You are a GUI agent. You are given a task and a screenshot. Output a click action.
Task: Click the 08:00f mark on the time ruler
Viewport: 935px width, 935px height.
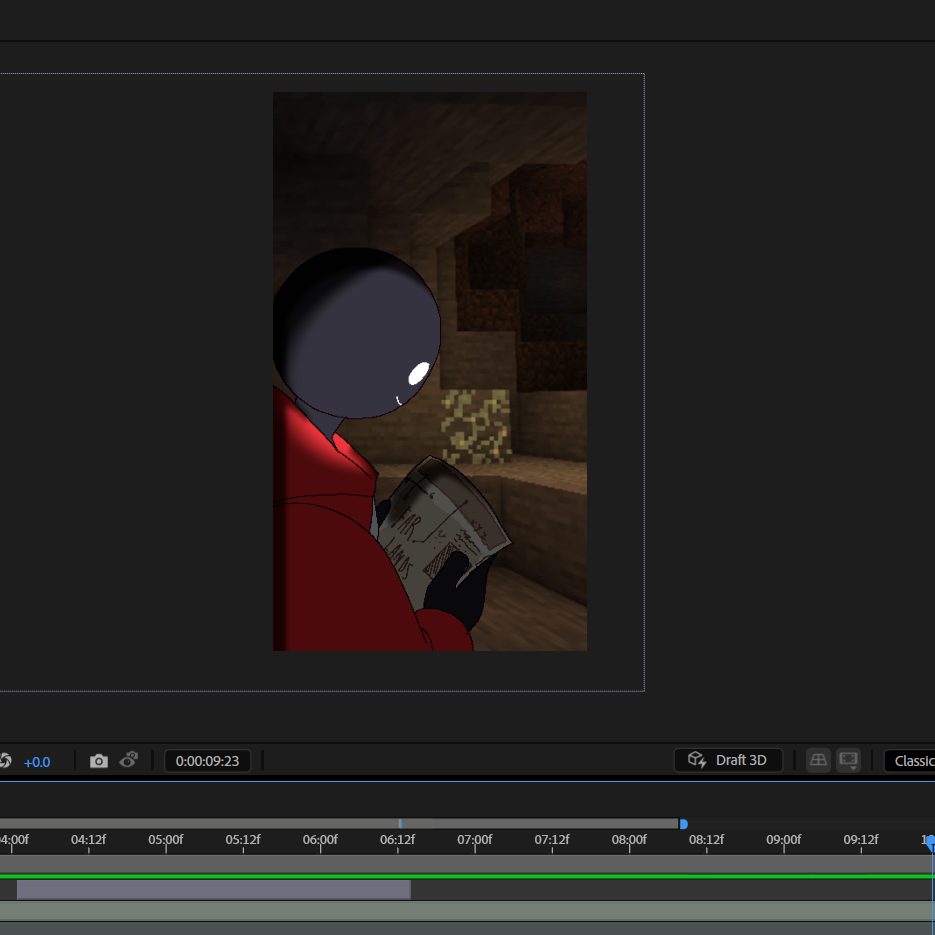629,840
